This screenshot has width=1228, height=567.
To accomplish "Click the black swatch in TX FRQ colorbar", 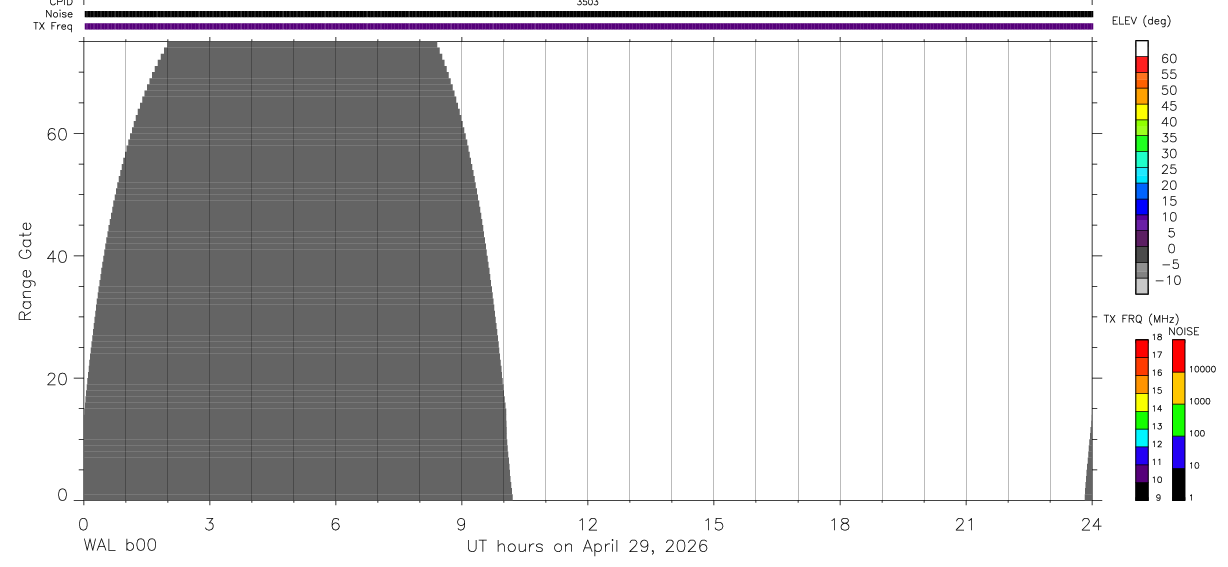I will click(1142, 491).
